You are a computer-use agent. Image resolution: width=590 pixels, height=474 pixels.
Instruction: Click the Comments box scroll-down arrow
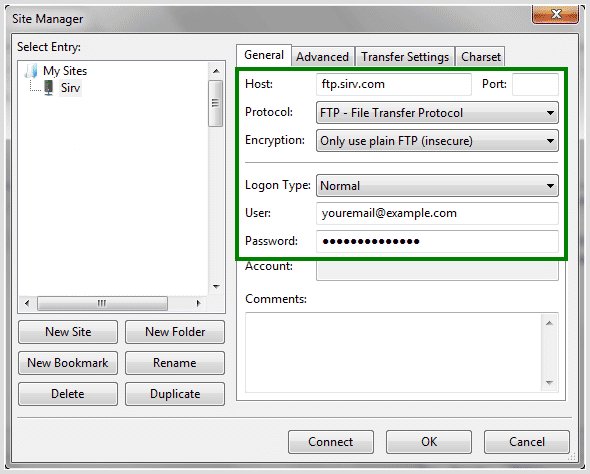point(549,383)
